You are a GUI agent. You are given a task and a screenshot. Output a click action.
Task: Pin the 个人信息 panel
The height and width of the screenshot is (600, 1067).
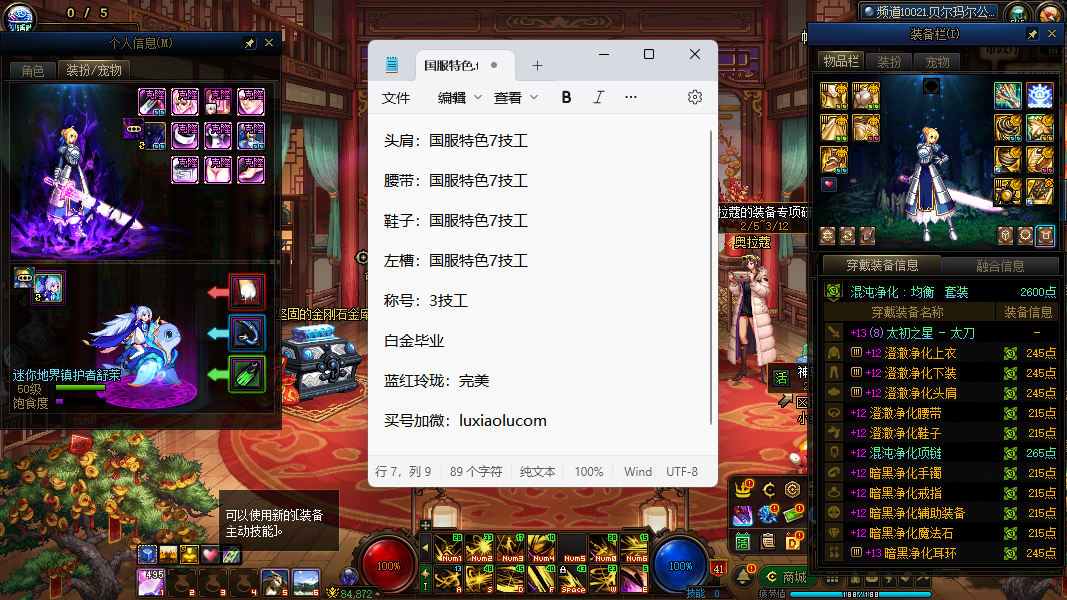[249, 43]
